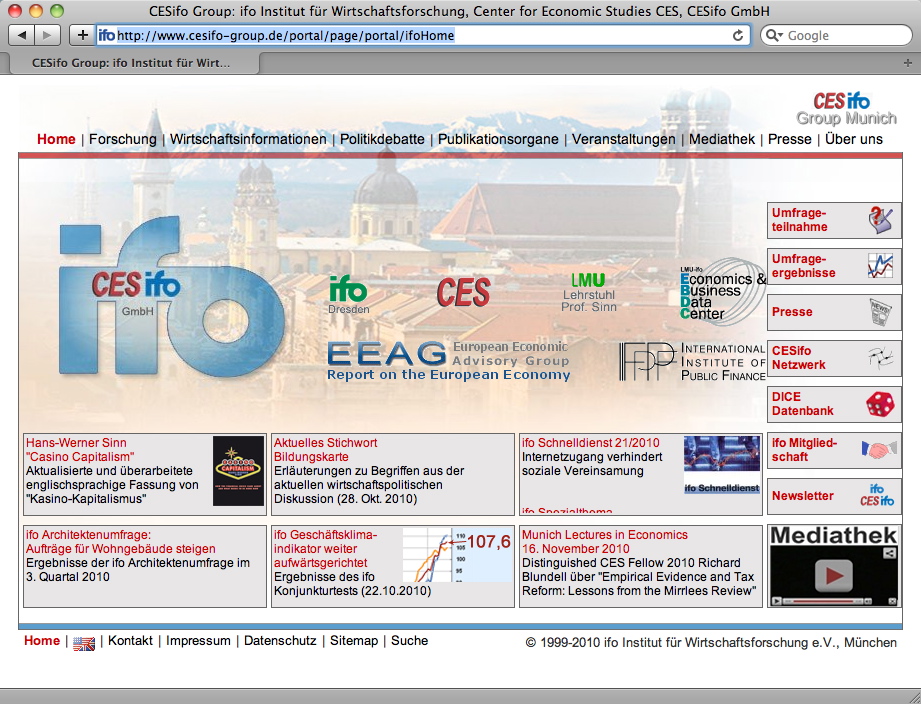
Task: Switch language via the flag icon in footer
Action: [83, 643]
